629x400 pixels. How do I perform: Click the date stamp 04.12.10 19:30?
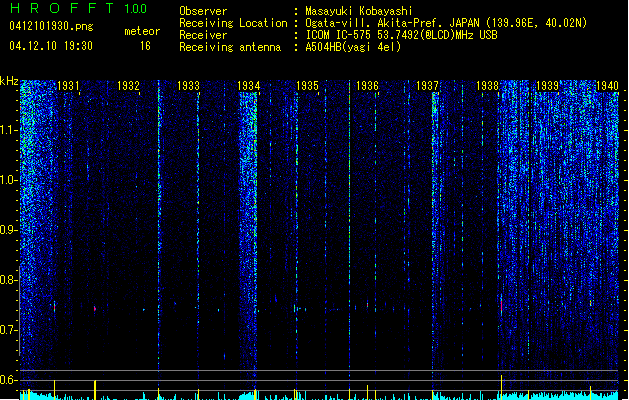coord(51,46)
